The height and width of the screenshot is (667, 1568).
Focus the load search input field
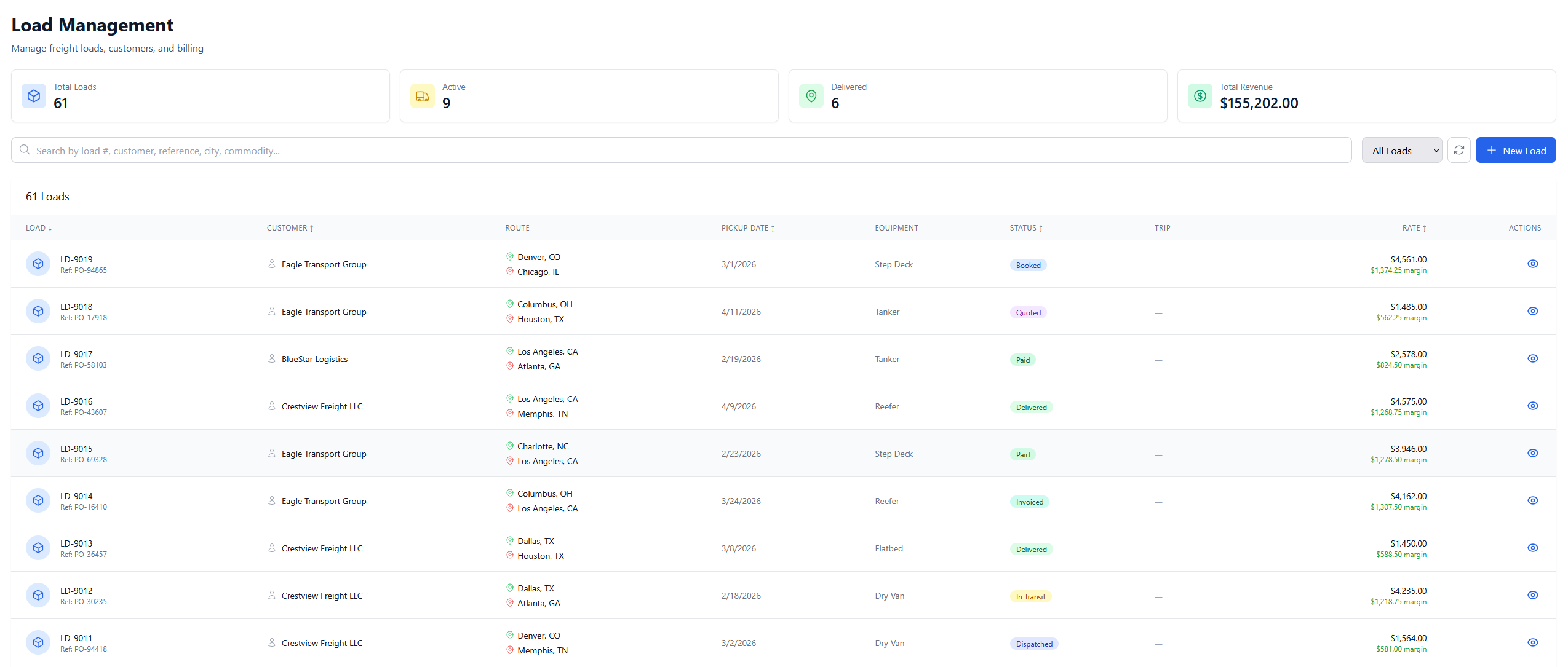point(681,151)
